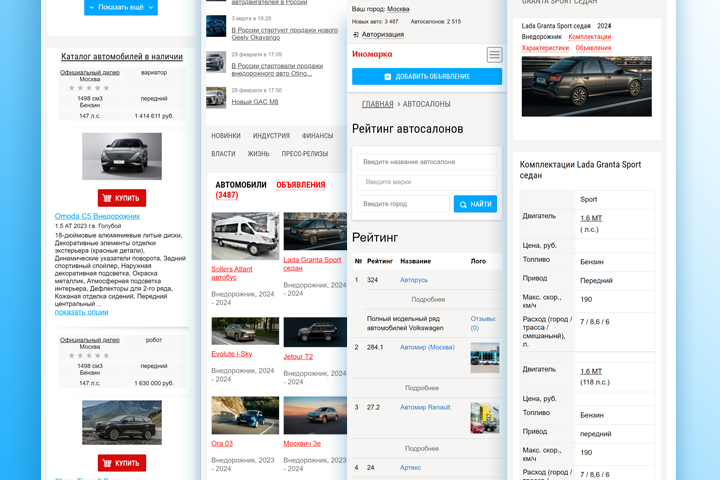Image resolution: width=720 pixels, height=480 pixels.
Task: Open Sollers Atlant автобус link
Action: tap(232, 273)
